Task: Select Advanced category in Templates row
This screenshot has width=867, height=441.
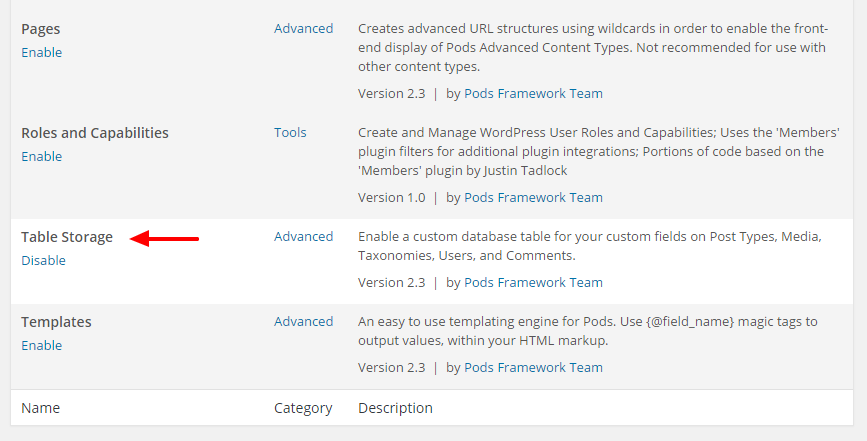Action: (x=303, y=321)
